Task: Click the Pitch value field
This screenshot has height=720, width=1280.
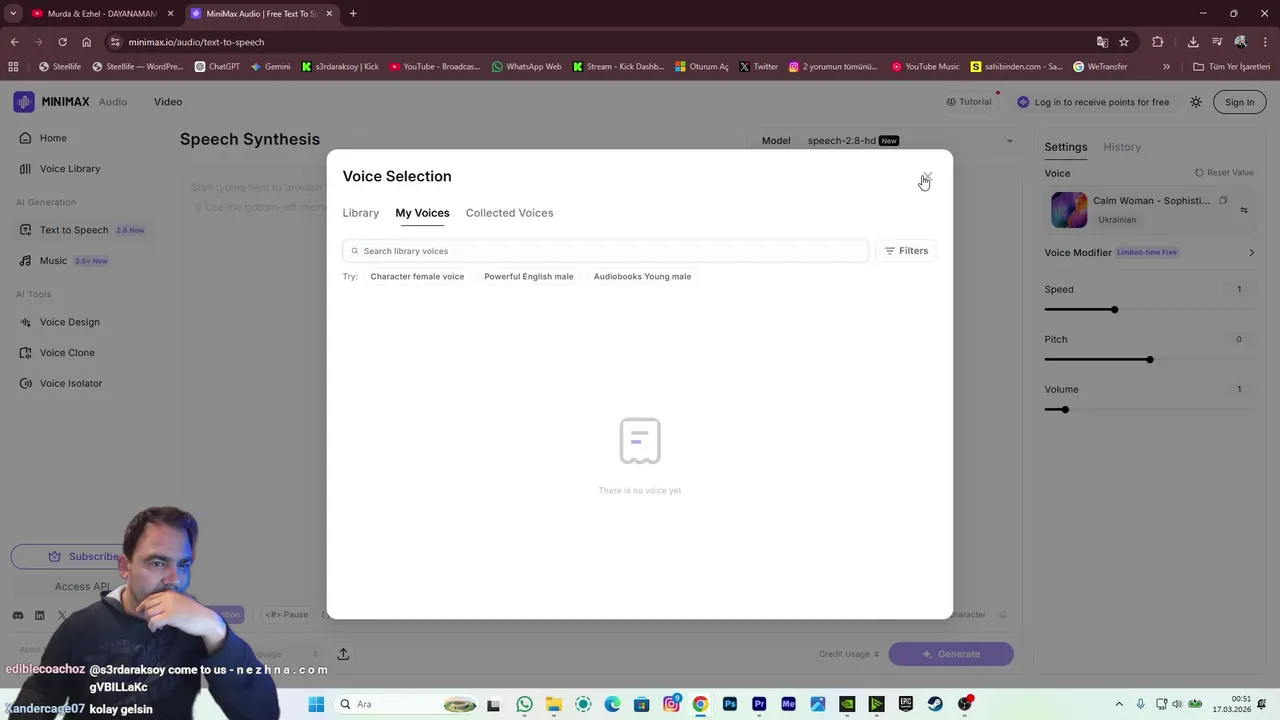Action: tap(1239, 340)
